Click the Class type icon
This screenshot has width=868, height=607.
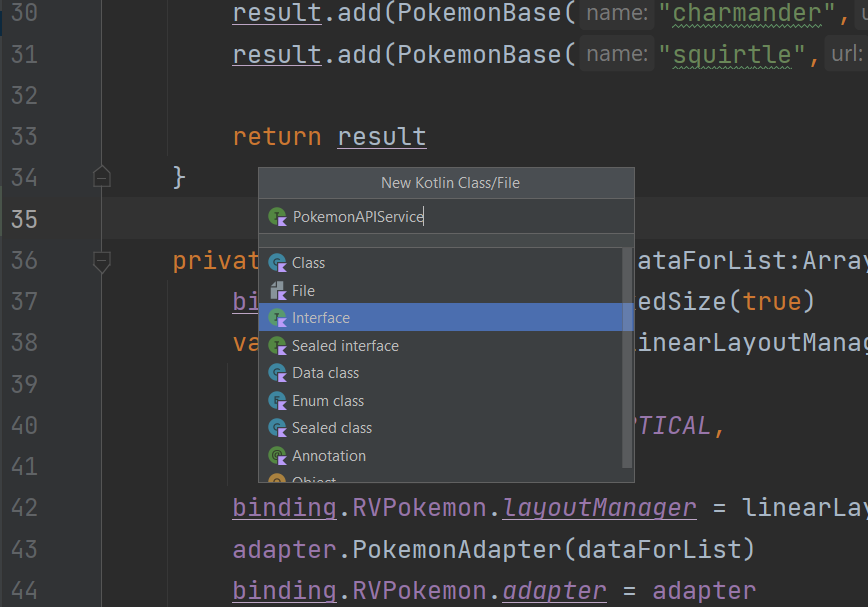pyautogui.click(x=277, y=263)
